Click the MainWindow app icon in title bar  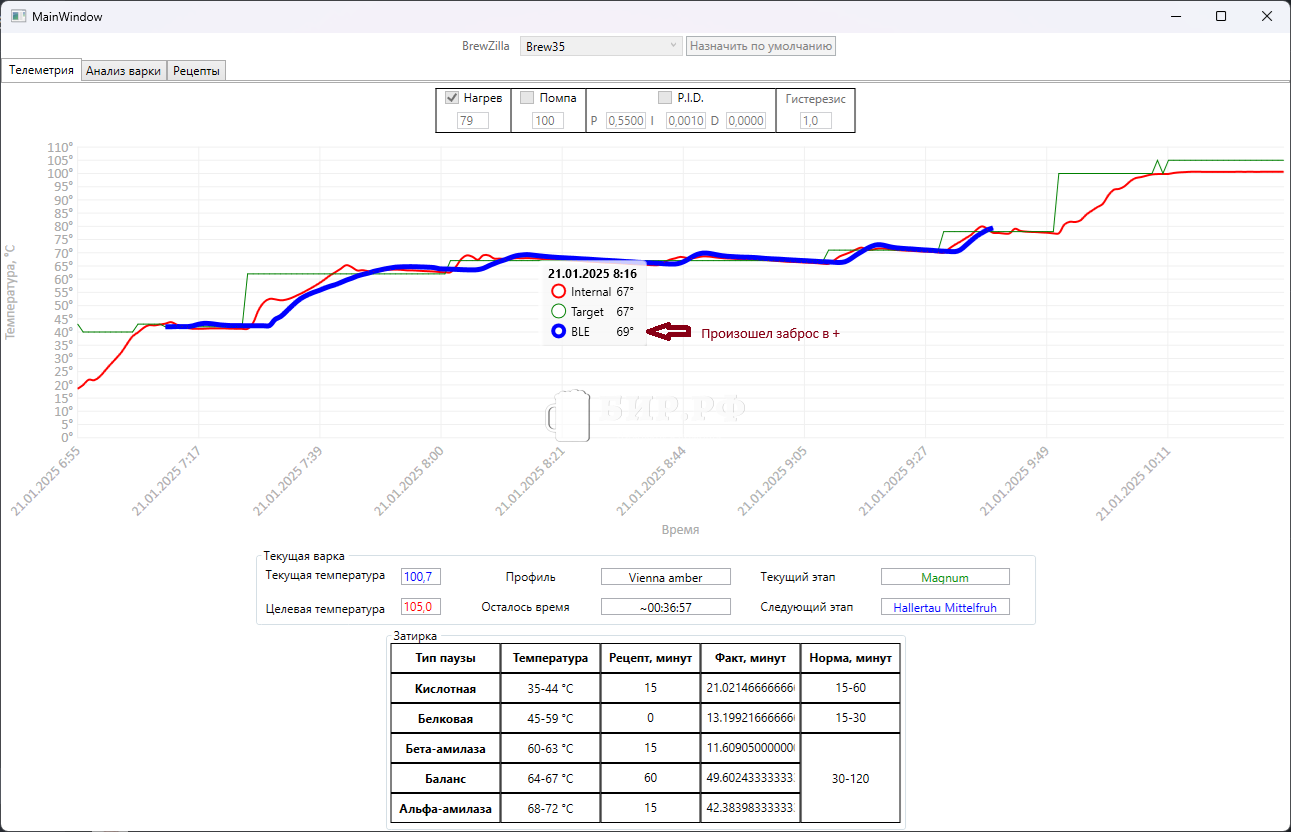[x=17, y=17]
